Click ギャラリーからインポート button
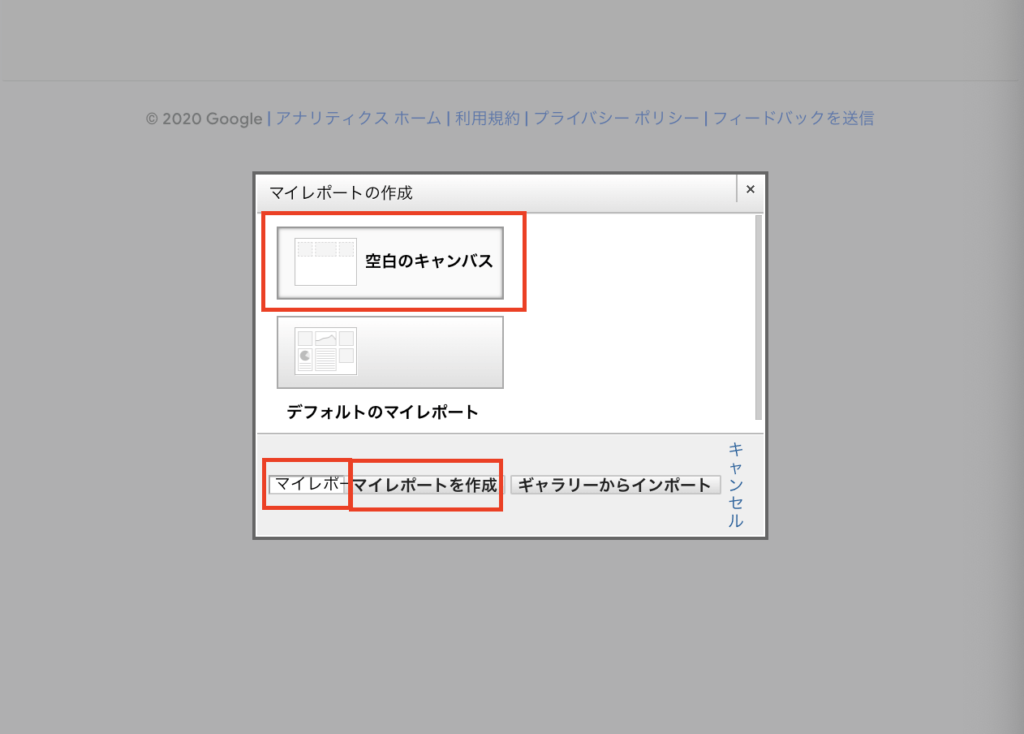1024x734 pixels. (615, 485)
